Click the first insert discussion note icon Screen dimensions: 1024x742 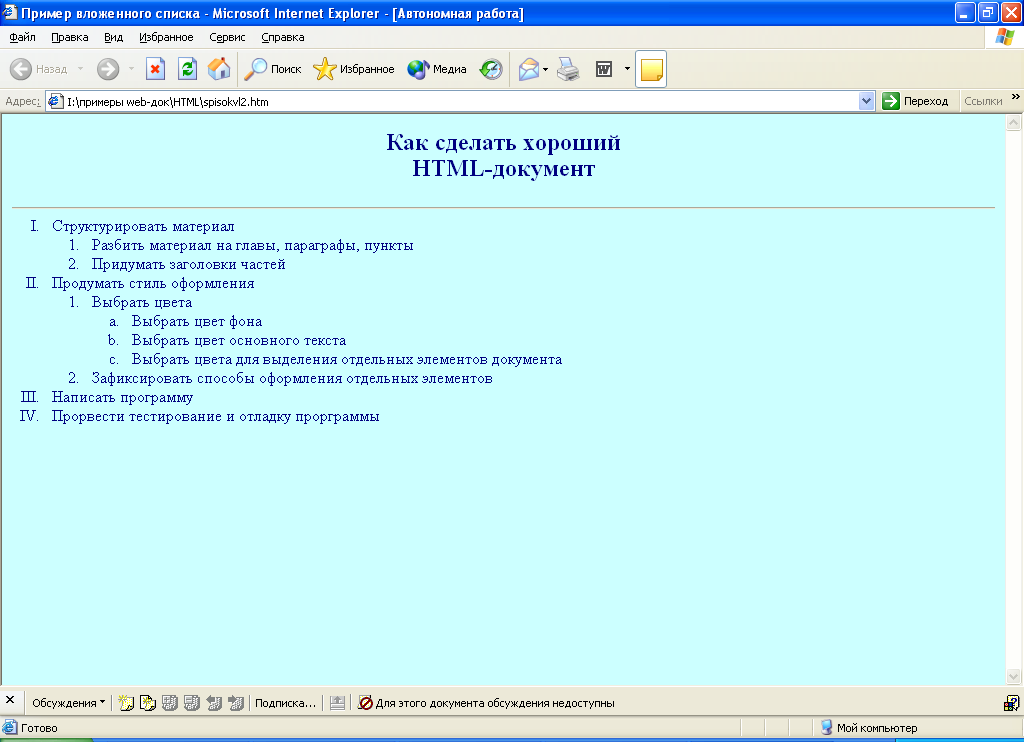(126, 703)
